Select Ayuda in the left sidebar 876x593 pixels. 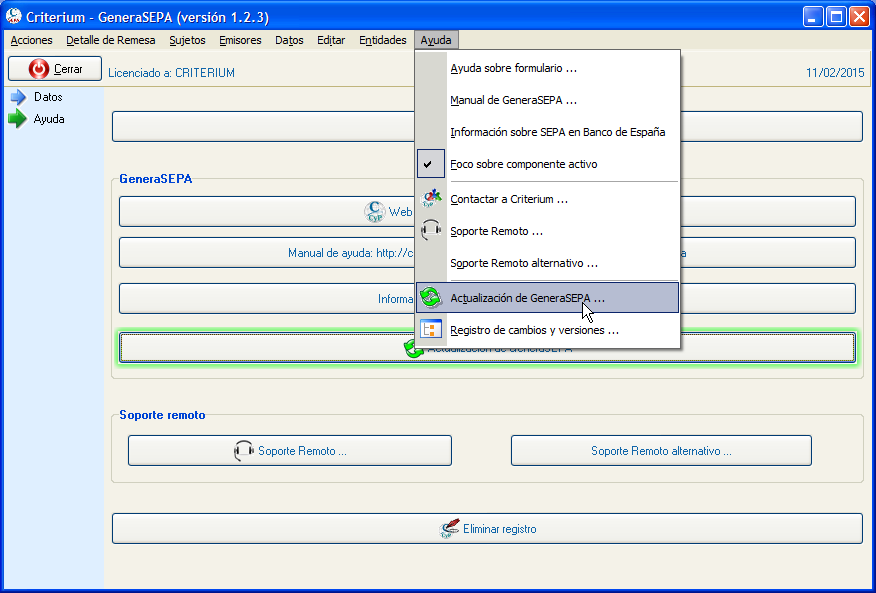[x=49, y=119]
